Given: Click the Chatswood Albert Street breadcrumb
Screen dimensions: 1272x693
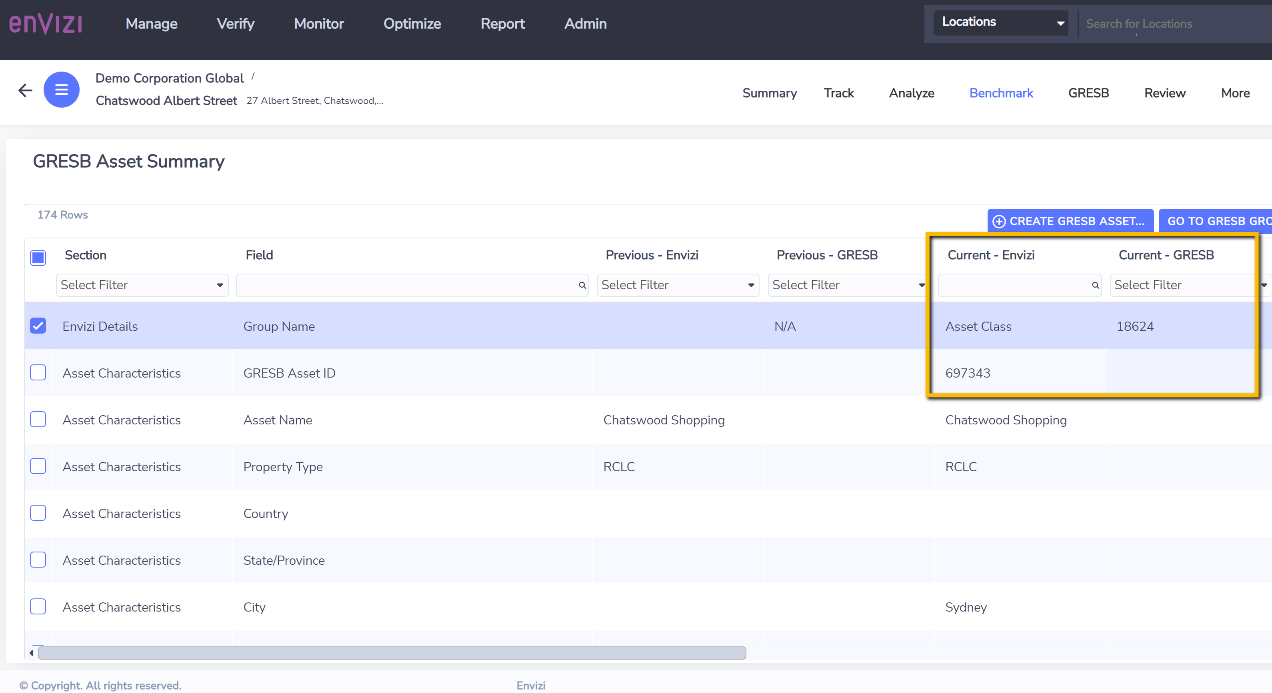Looking at the screenshot, I should [x=167, y=100].
